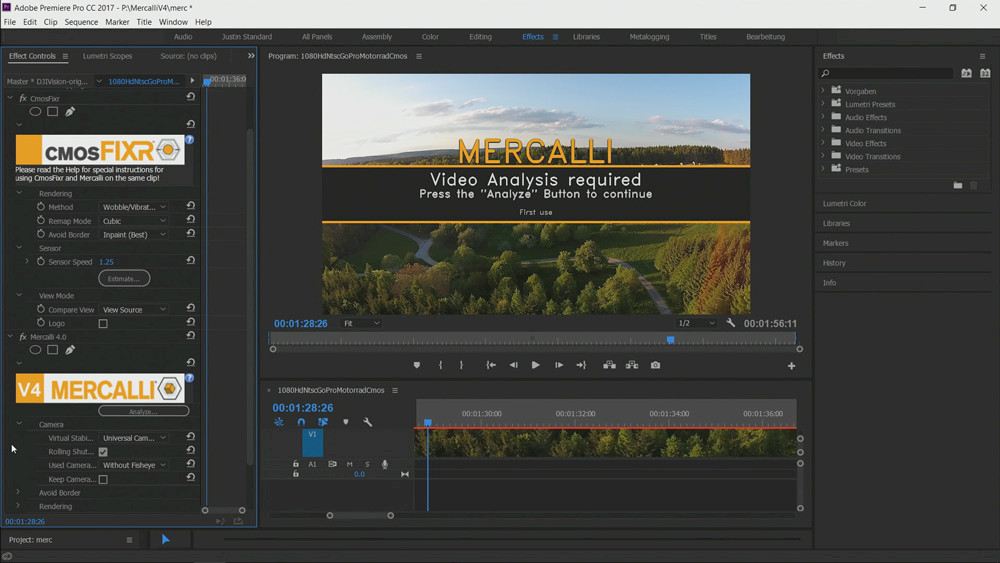Open the Avoid Border dropdown in CmosFixr
Image resolution: width=1000 pixels, height=563 pixels.
pyautogui.click(x=135, y=235)
